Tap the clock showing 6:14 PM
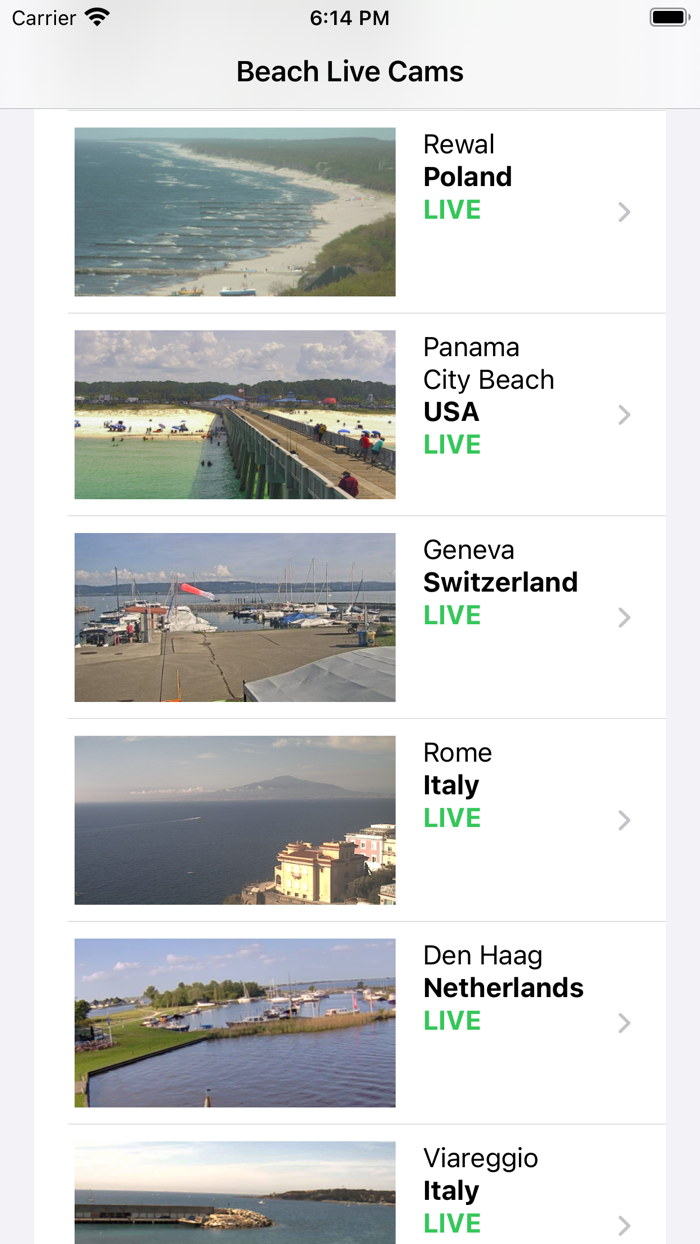The width and height of the screenshot is (700, 1244). coord(350,17)
